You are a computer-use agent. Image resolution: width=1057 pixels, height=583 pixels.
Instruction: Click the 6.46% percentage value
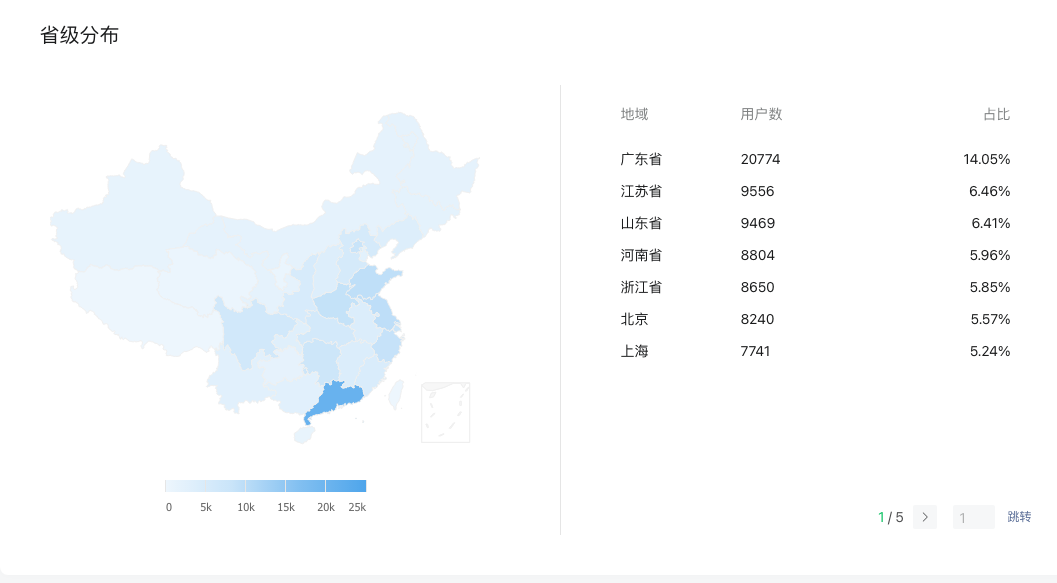pos(990,191)
